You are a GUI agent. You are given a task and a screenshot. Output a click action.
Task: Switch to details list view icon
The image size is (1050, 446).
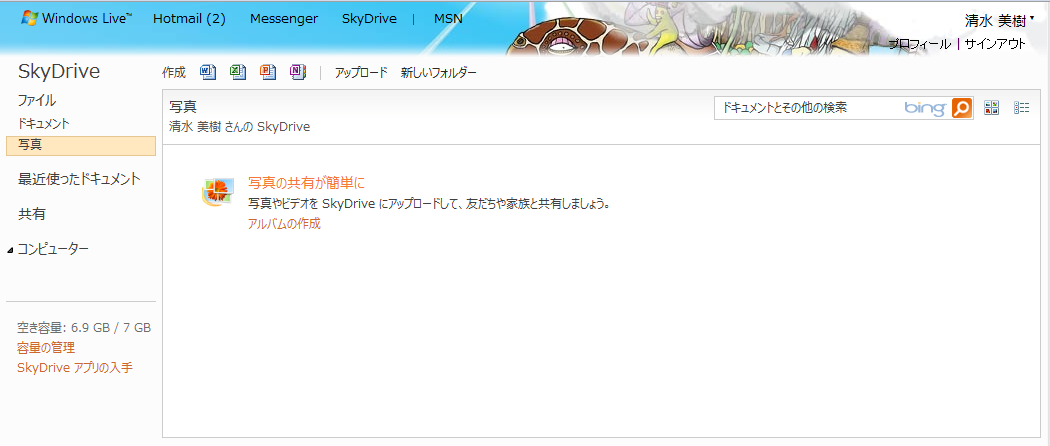(1021, 108)
